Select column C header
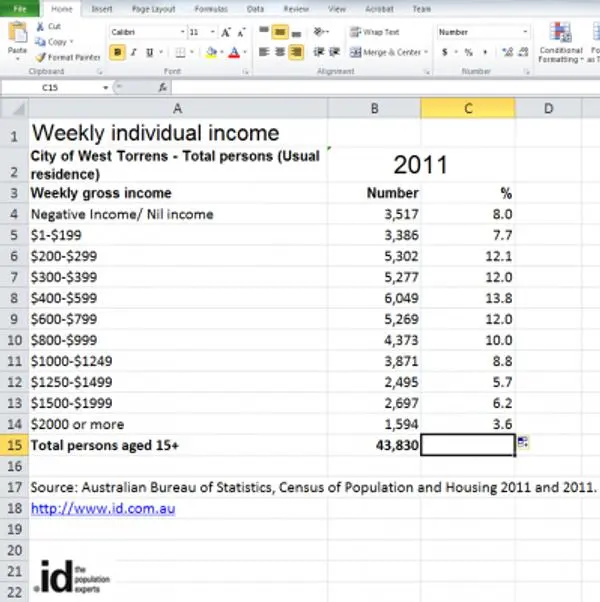Viewport: 600px width, 602px height. click(x=468, y=109)
